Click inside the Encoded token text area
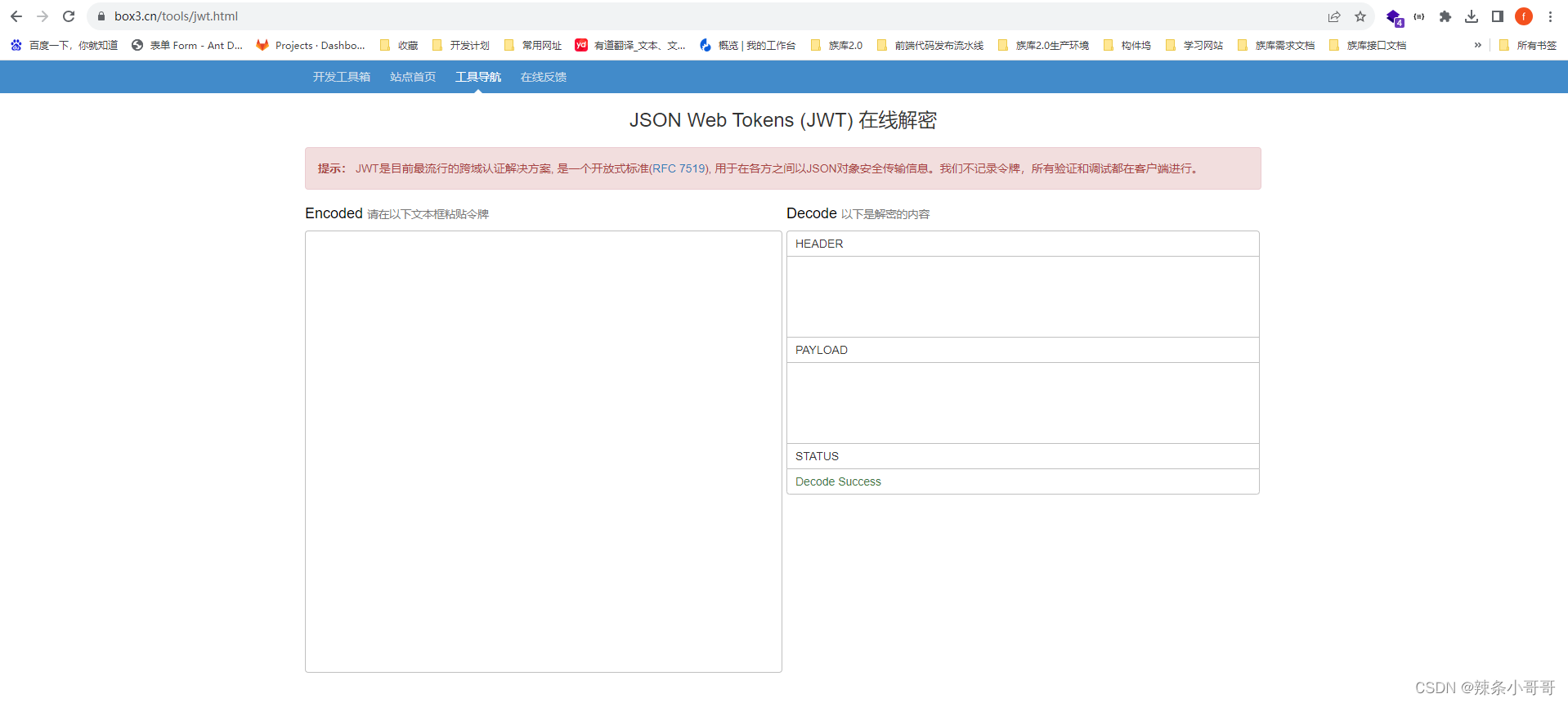The height and width of the screenshot is (703, 1568). (544, 451)
